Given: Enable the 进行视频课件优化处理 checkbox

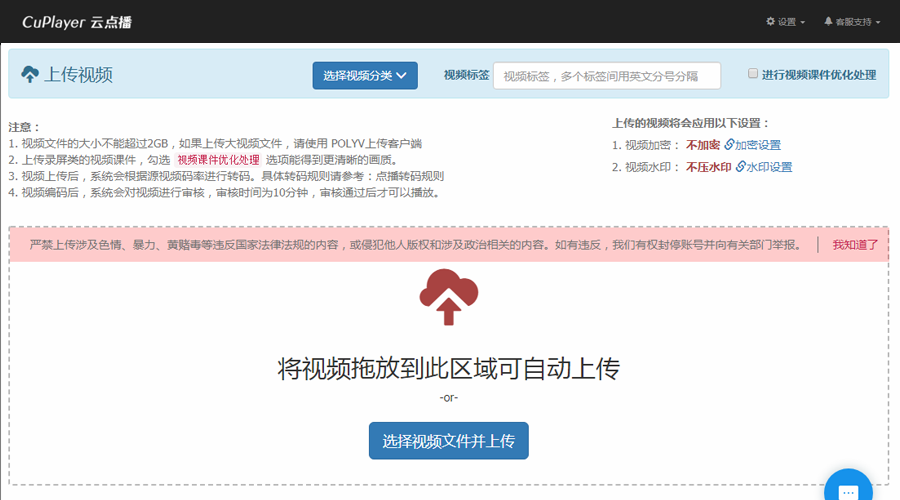Looking at the screenshot, I should [x=753, y=74].
